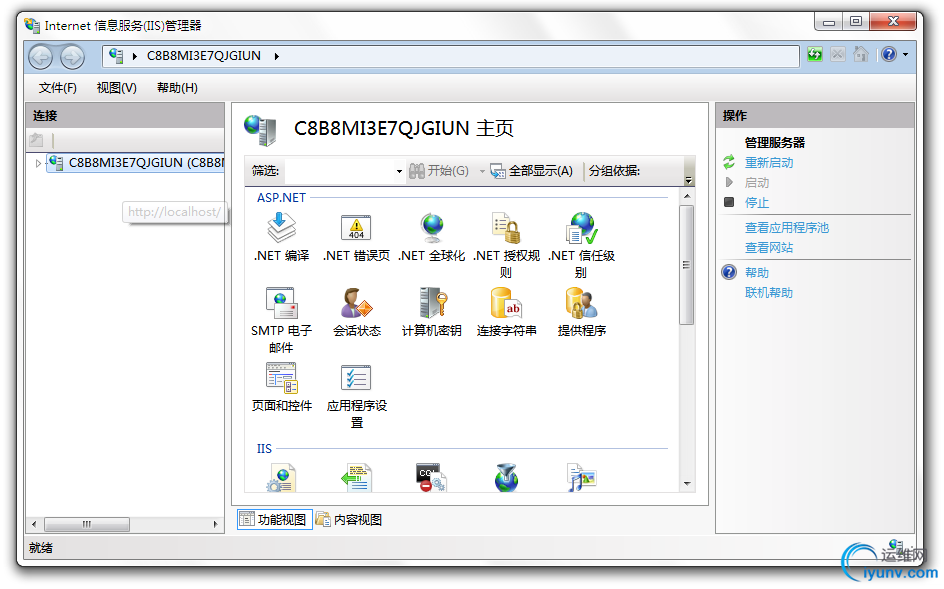Click the IIS icon with green arrow document

(x=356, y=478)
